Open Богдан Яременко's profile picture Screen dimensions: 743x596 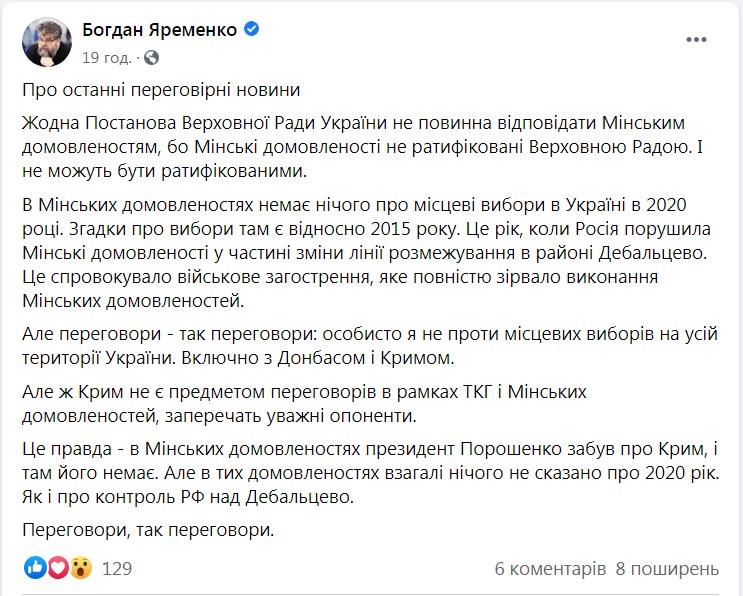pyautogui.click(x=44, y=42)
